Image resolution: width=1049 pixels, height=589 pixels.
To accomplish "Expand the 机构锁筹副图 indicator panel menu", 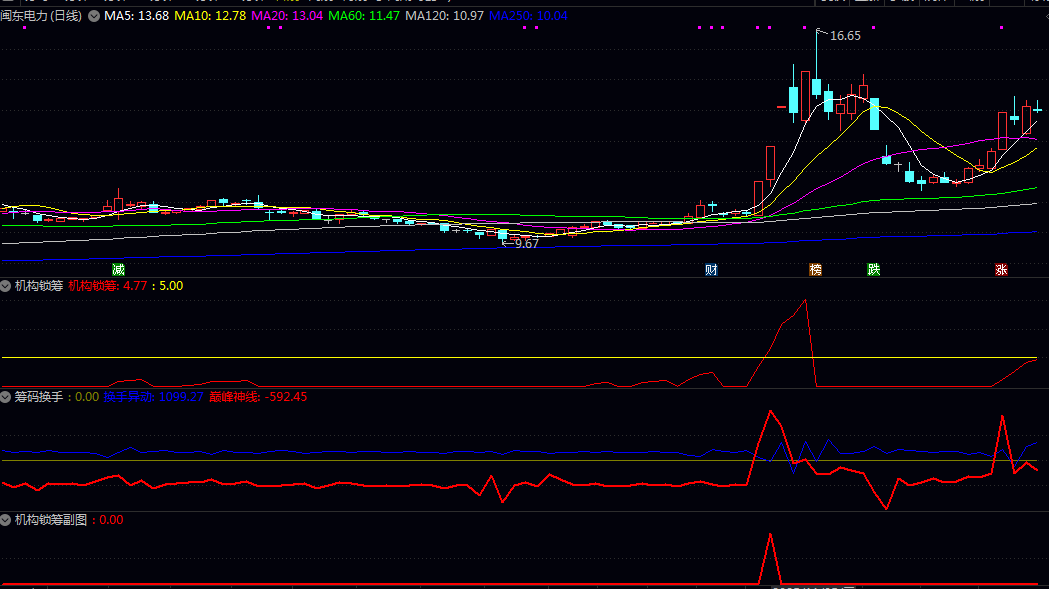I will 6,520.
